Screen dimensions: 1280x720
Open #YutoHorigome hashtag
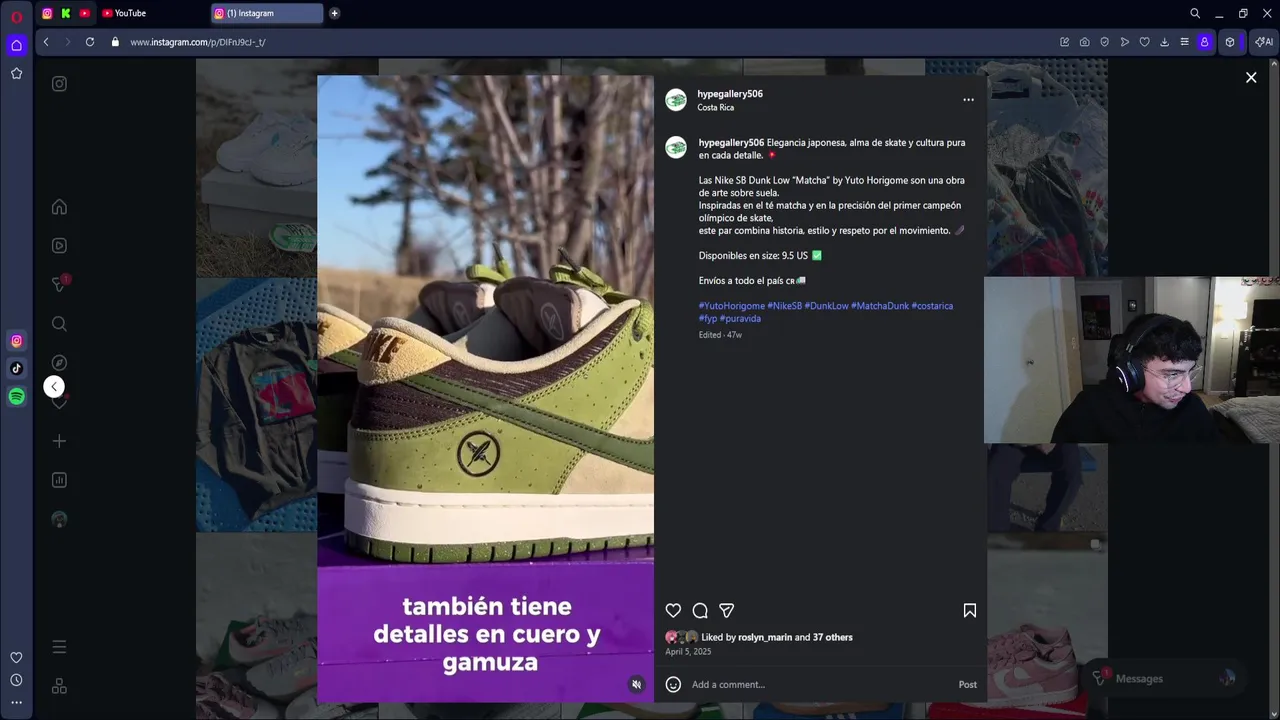click(x=732, y=306)
